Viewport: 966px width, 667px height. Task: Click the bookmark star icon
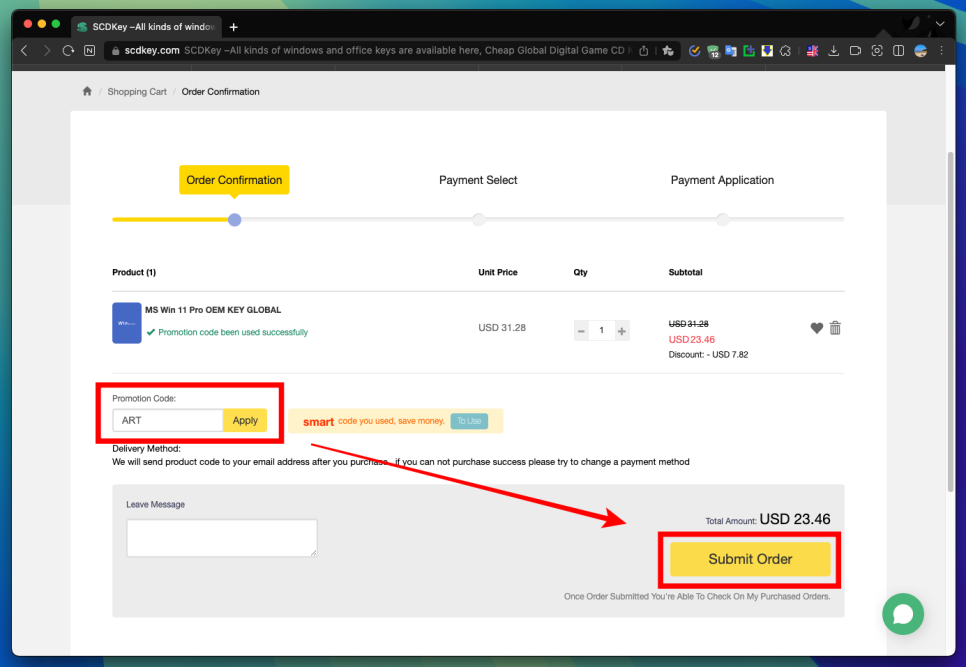tap(668, 51)
